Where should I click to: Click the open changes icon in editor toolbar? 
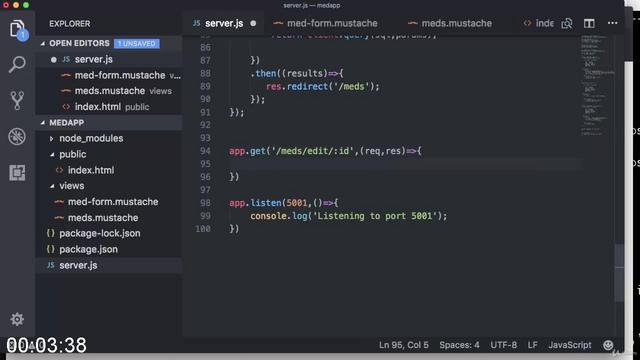point(567,23)
